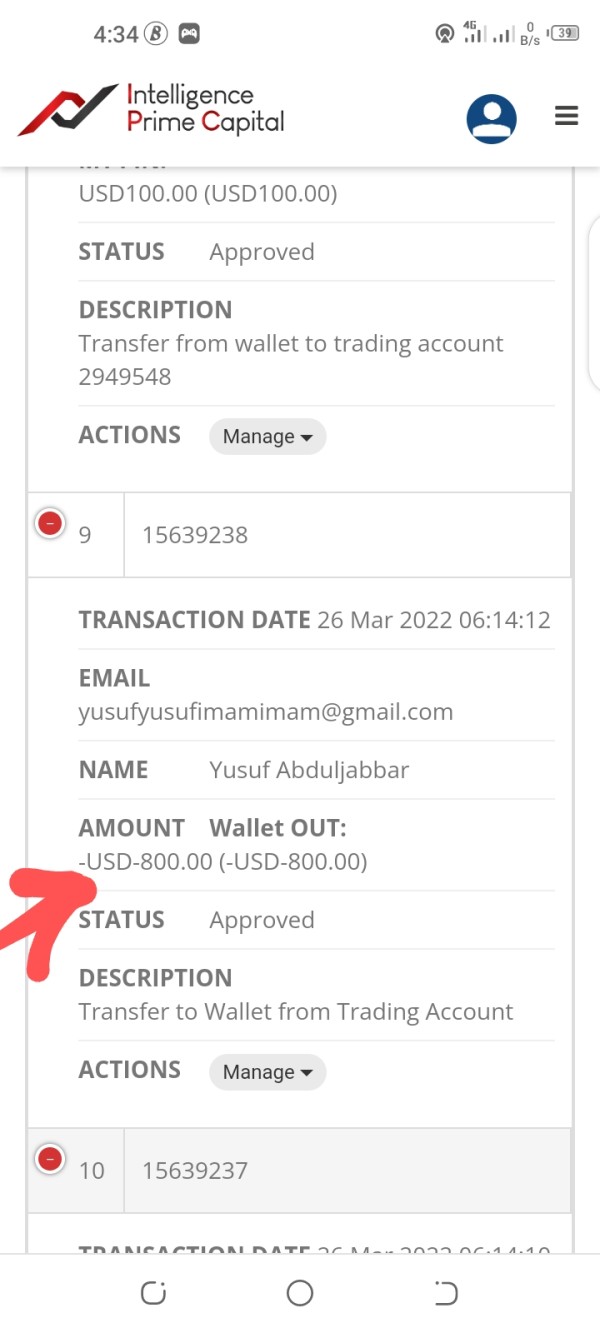Open the user profile avatar icon

point(491,119)
